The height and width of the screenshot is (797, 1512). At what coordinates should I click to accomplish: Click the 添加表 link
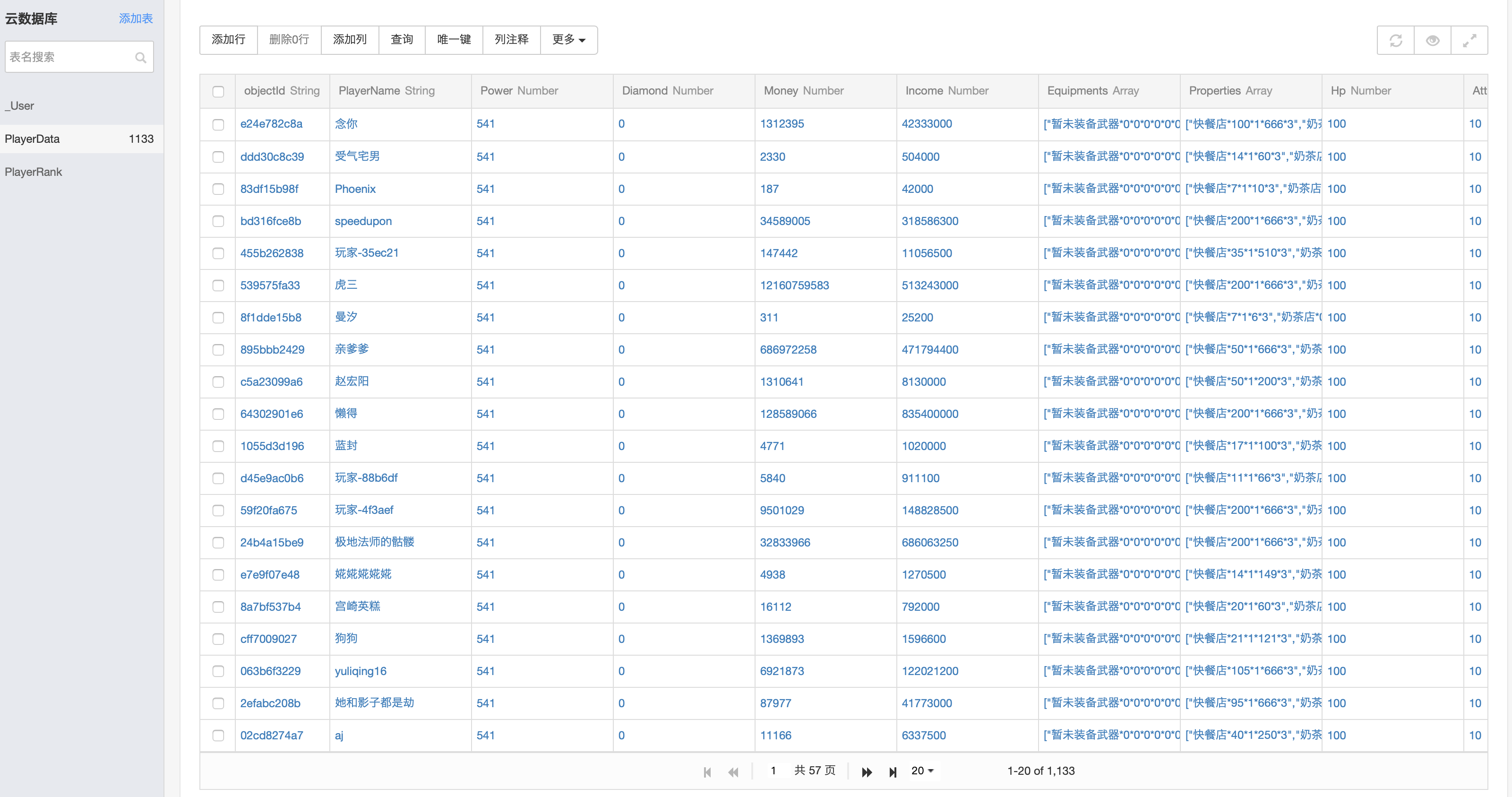click(136, 19)
